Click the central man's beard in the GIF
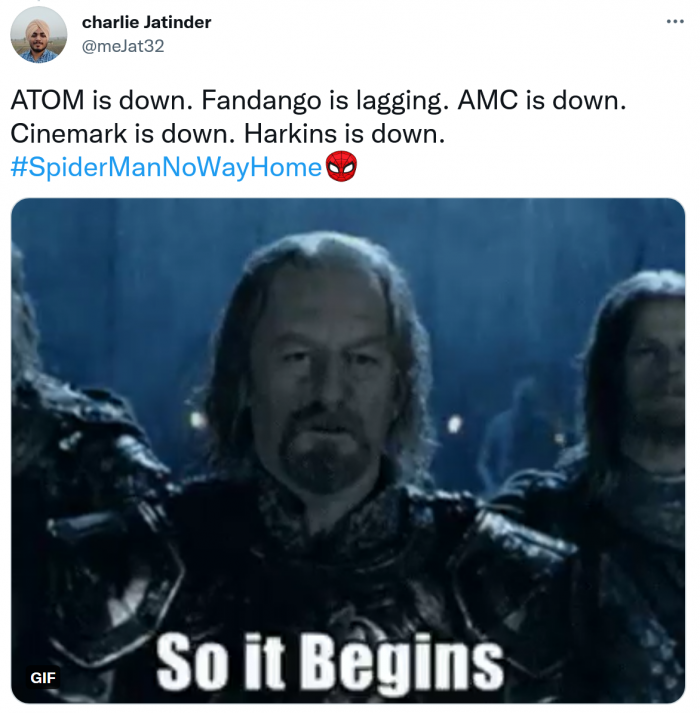Image resolution: width=700 pixels, height=713 pixels. [x=323, y=450]
